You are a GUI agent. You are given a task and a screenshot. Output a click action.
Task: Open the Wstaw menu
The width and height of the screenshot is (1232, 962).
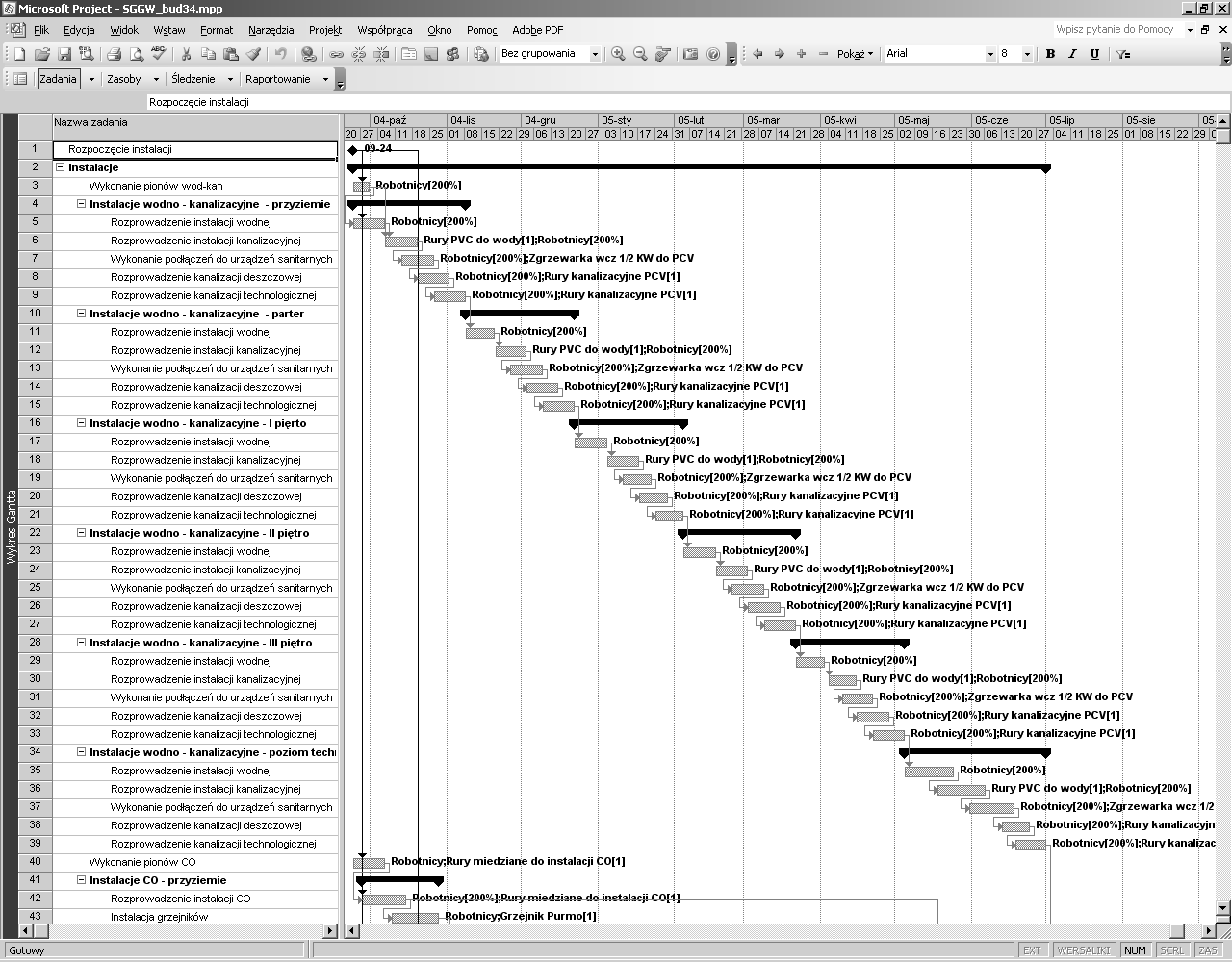[x=169, y=30]
